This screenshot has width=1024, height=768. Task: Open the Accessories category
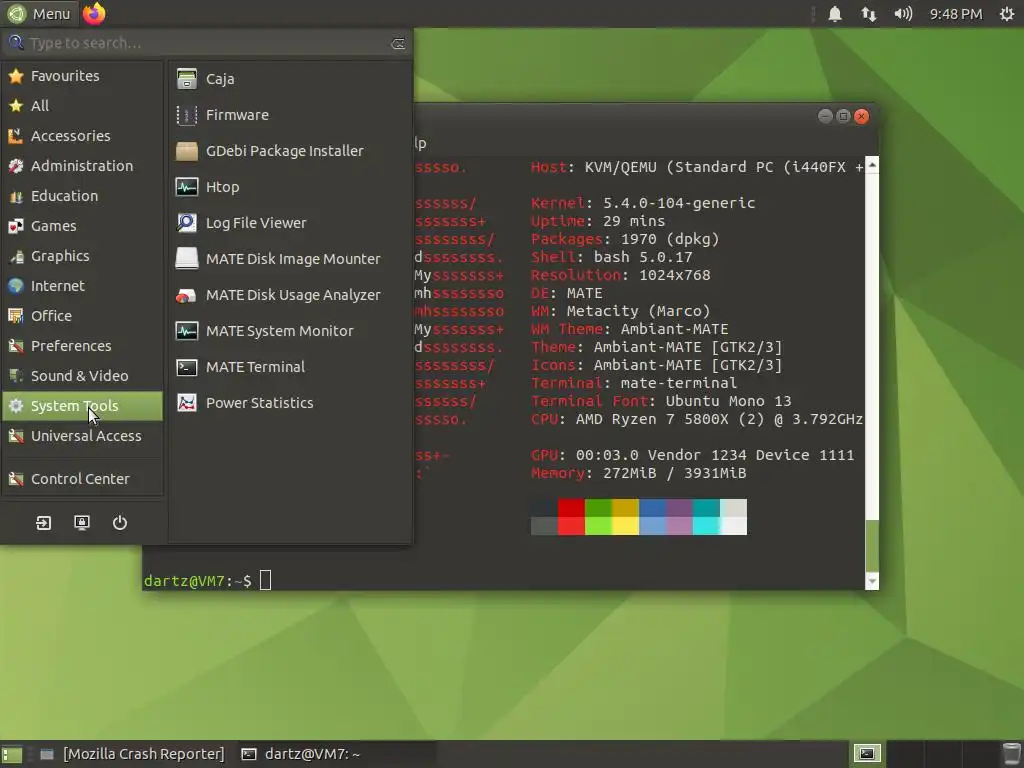[82, 136]
